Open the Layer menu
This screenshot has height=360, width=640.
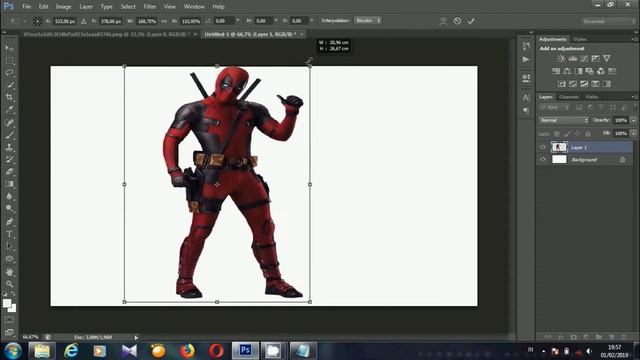[86, 7]
